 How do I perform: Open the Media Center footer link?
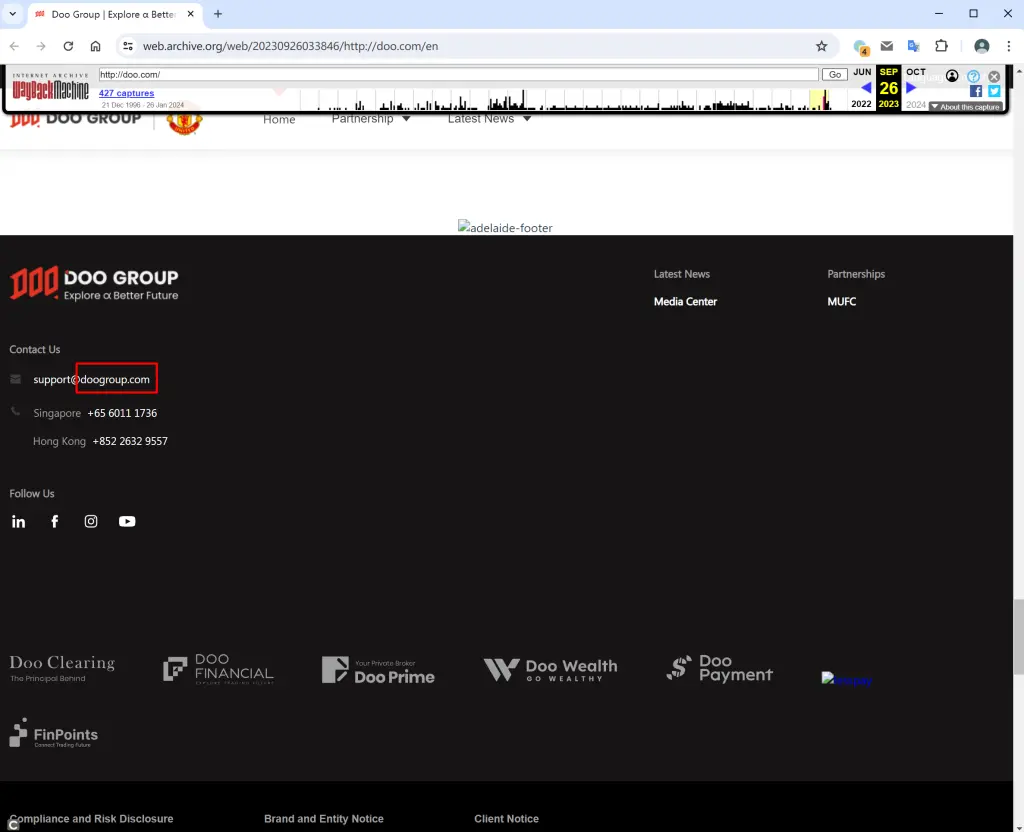pyautogui.click(x=685, y=301)
